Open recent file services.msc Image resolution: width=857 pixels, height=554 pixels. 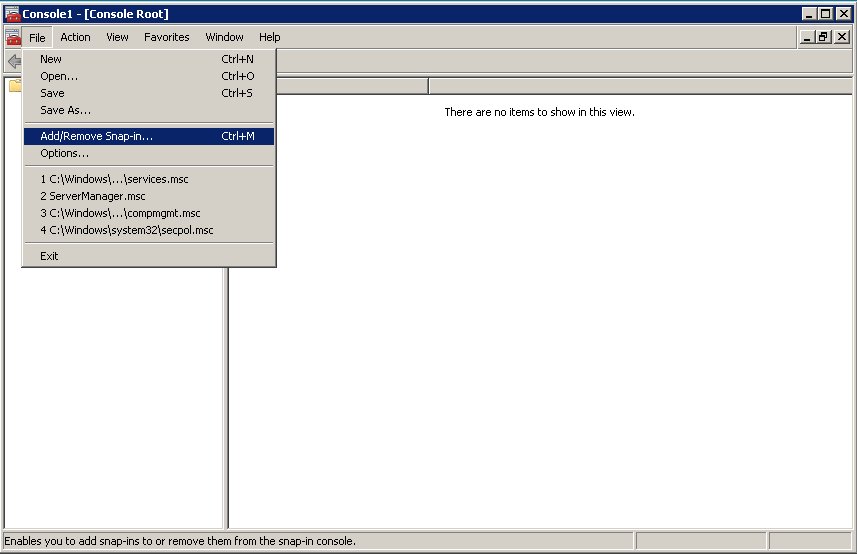point(114,179)
